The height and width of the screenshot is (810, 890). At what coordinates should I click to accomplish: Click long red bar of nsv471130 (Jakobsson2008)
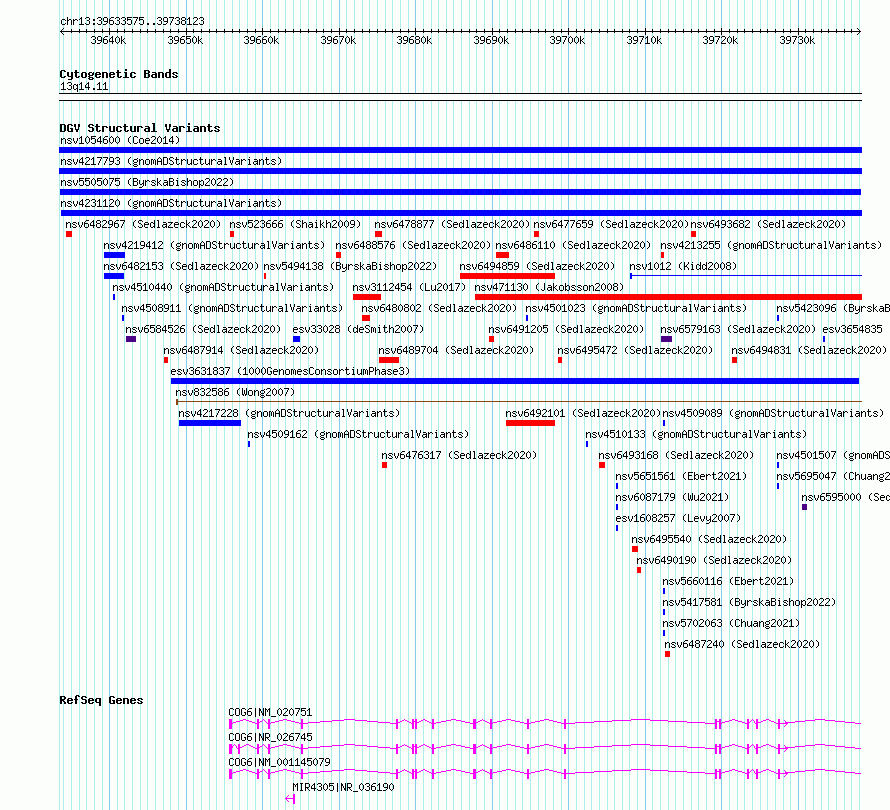[x=668, y=297]
